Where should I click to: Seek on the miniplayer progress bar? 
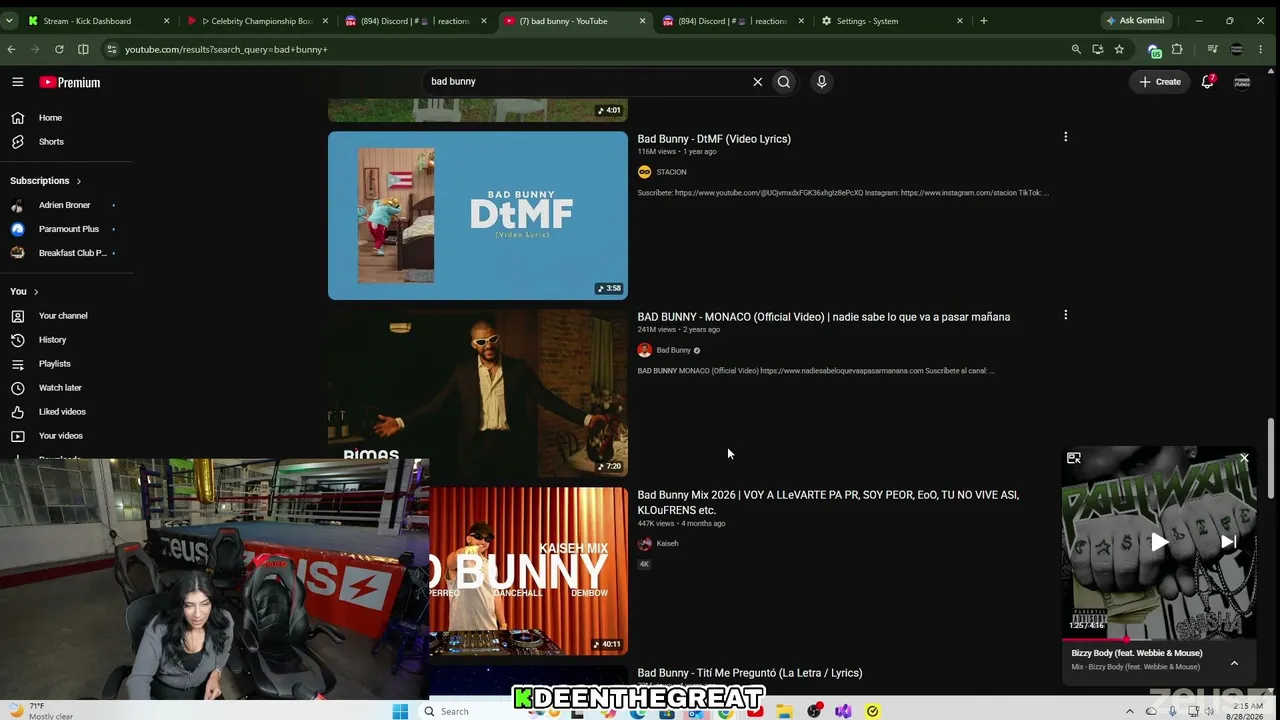[x=1159, y=639]
